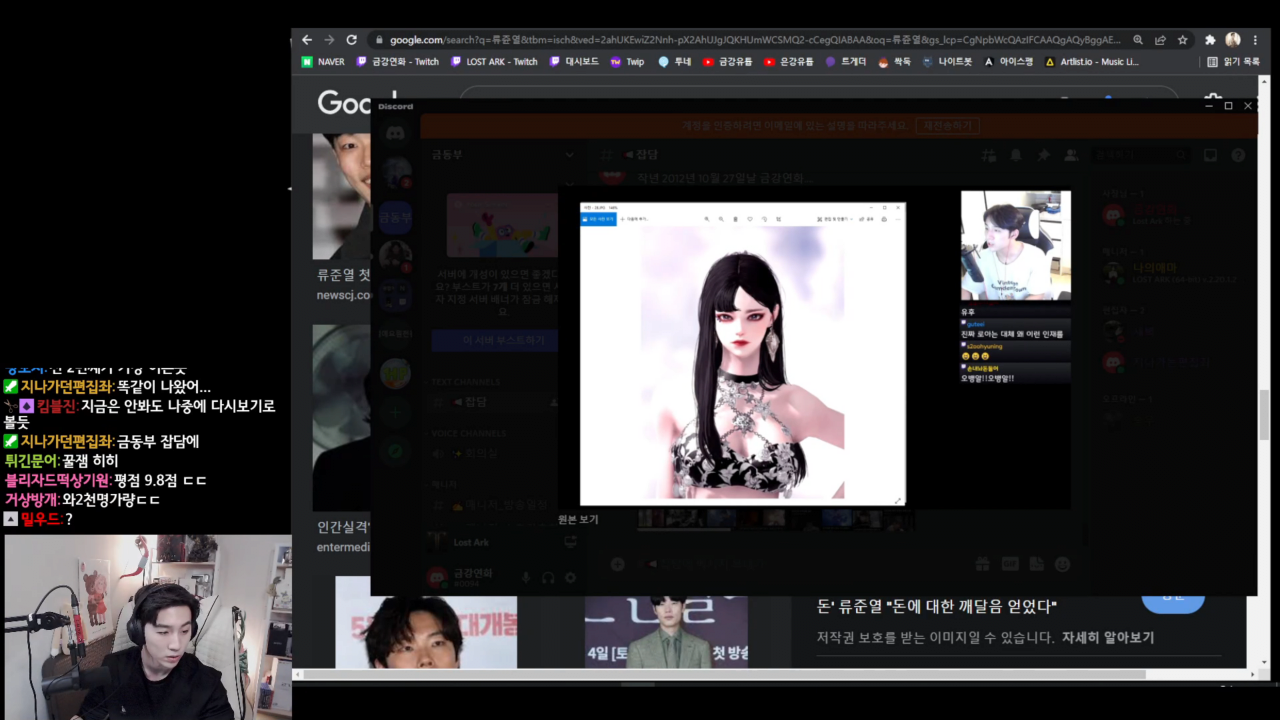Bookmark this page with the star
Image resolution: width=1280 pixels, height=720 pixels.
1182,40
